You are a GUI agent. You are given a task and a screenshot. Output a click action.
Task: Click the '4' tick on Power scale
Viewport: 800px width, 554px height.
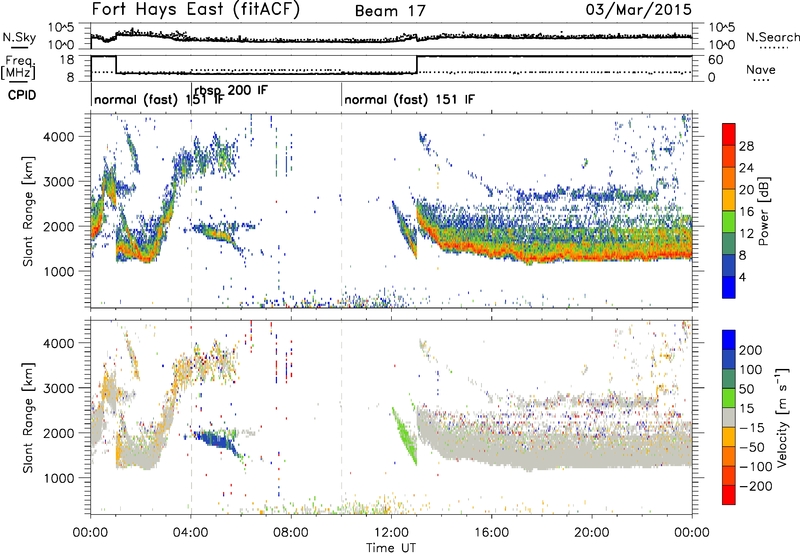click(x=742, y=277)
